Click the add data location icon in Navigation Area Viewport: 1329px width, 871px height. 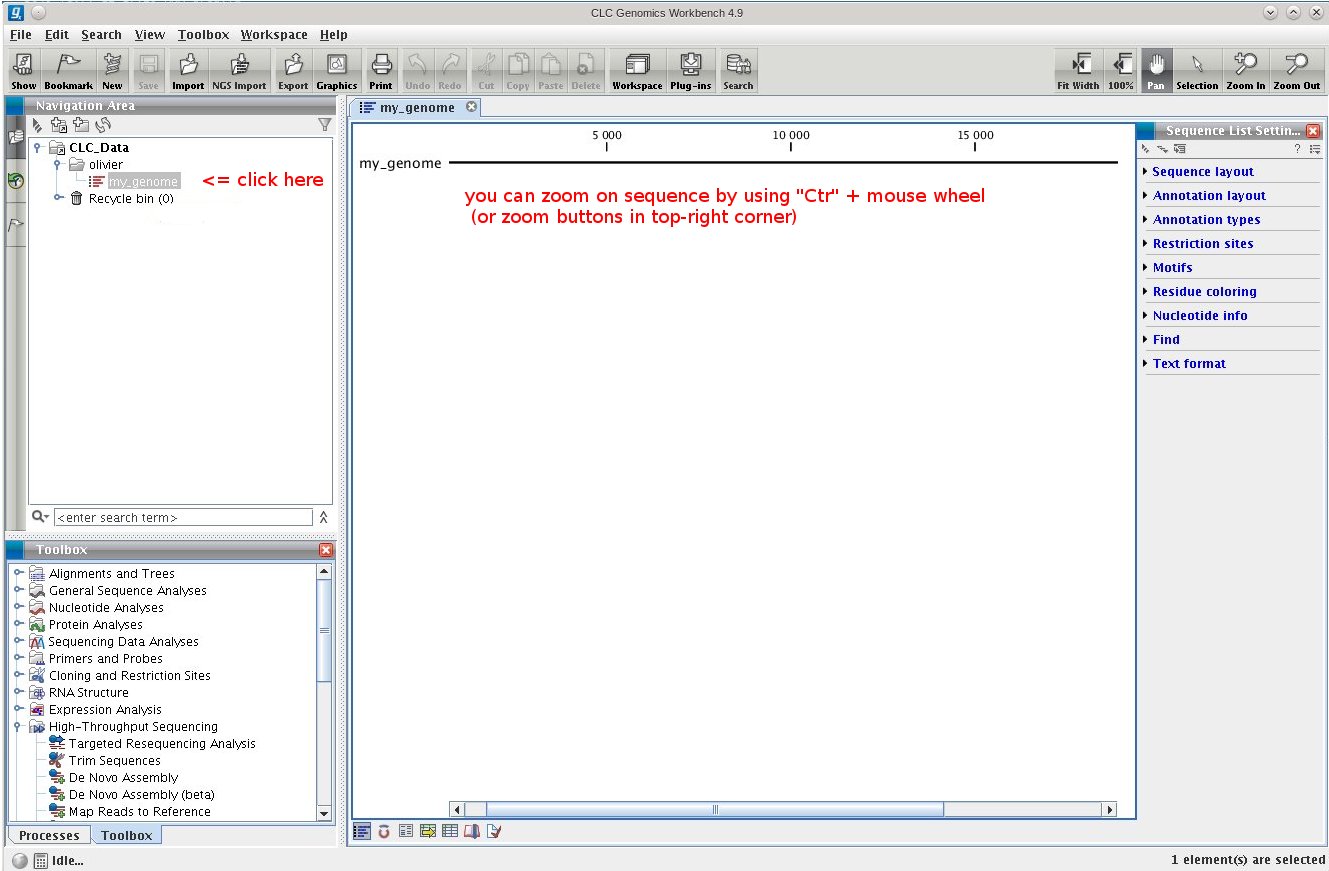[59, 125]
